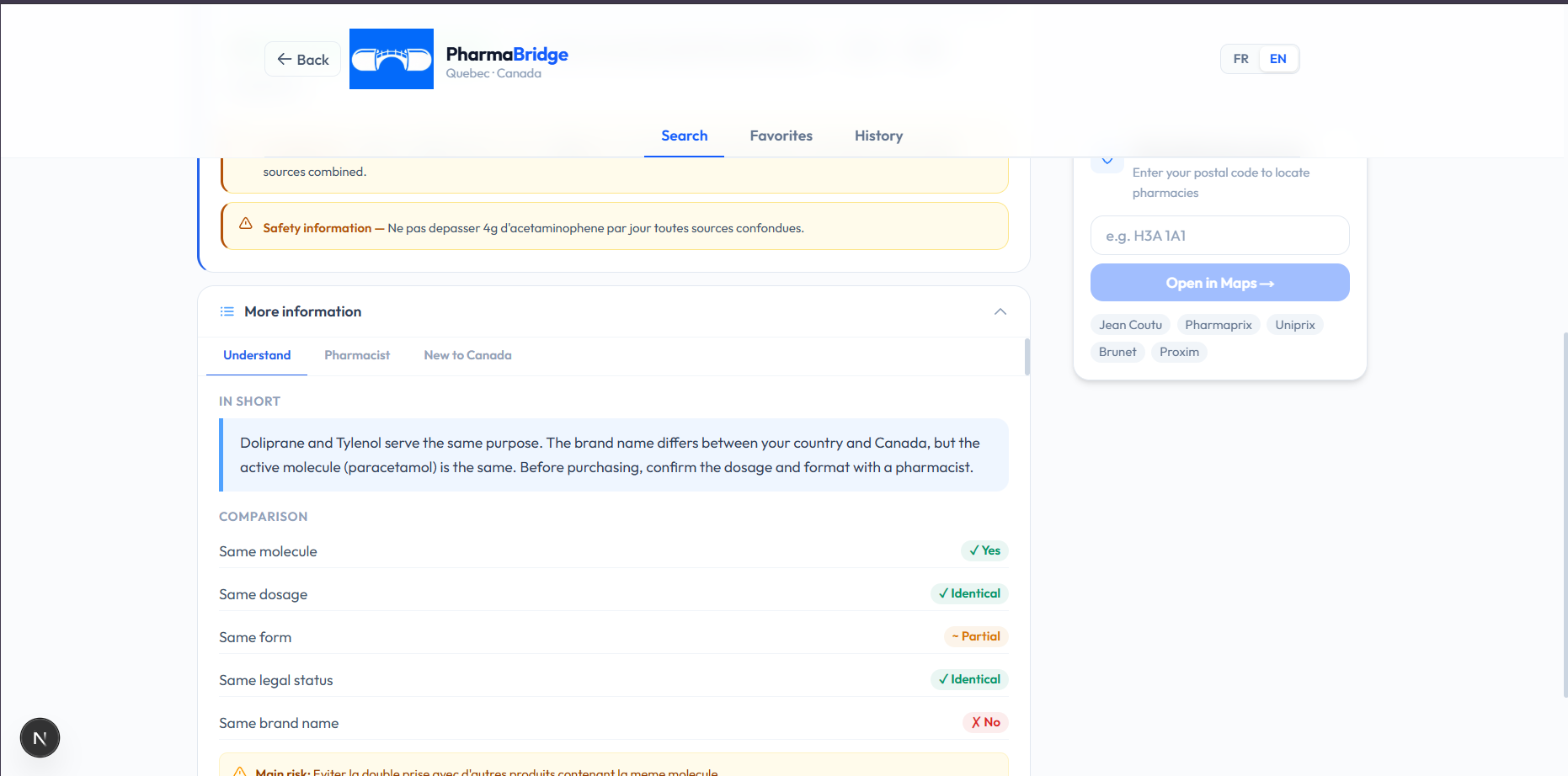Click the More information list icon
The width and height of the screenshot is (1568, 776).
tap(227, 311)
